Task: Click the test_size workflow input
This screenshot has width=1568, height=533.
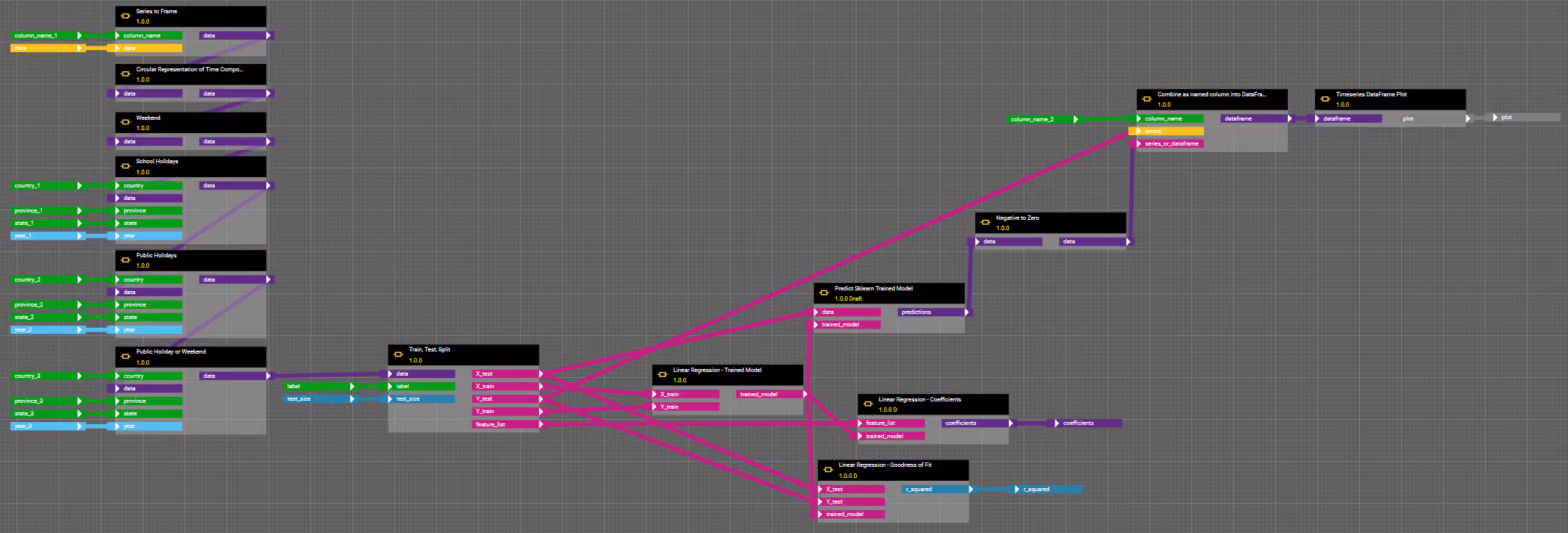Action: [x=320, y=399]
